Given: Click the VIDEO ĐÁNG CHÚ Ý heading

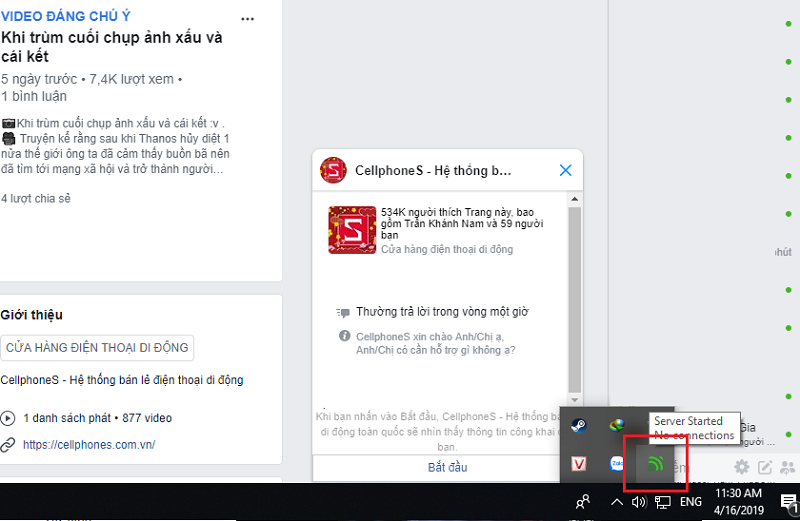Looking at the screenshot, I should (65, 16).
